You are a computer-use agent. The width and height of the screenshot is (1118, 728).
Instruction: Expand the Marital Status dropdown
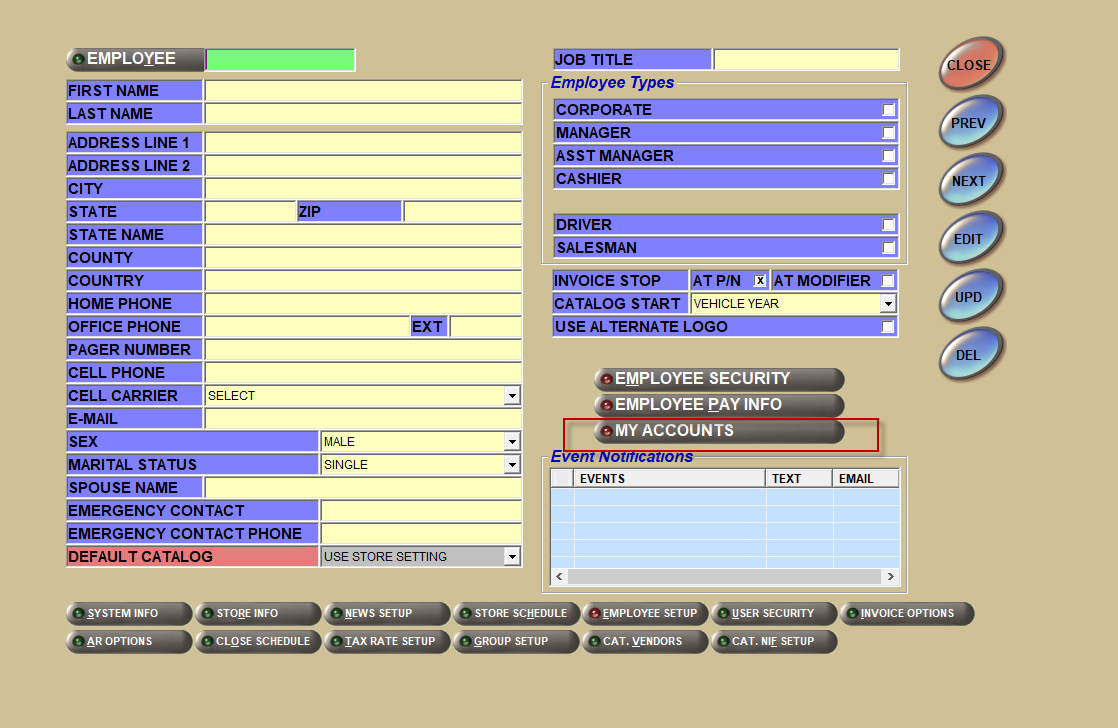coord(512,465)
